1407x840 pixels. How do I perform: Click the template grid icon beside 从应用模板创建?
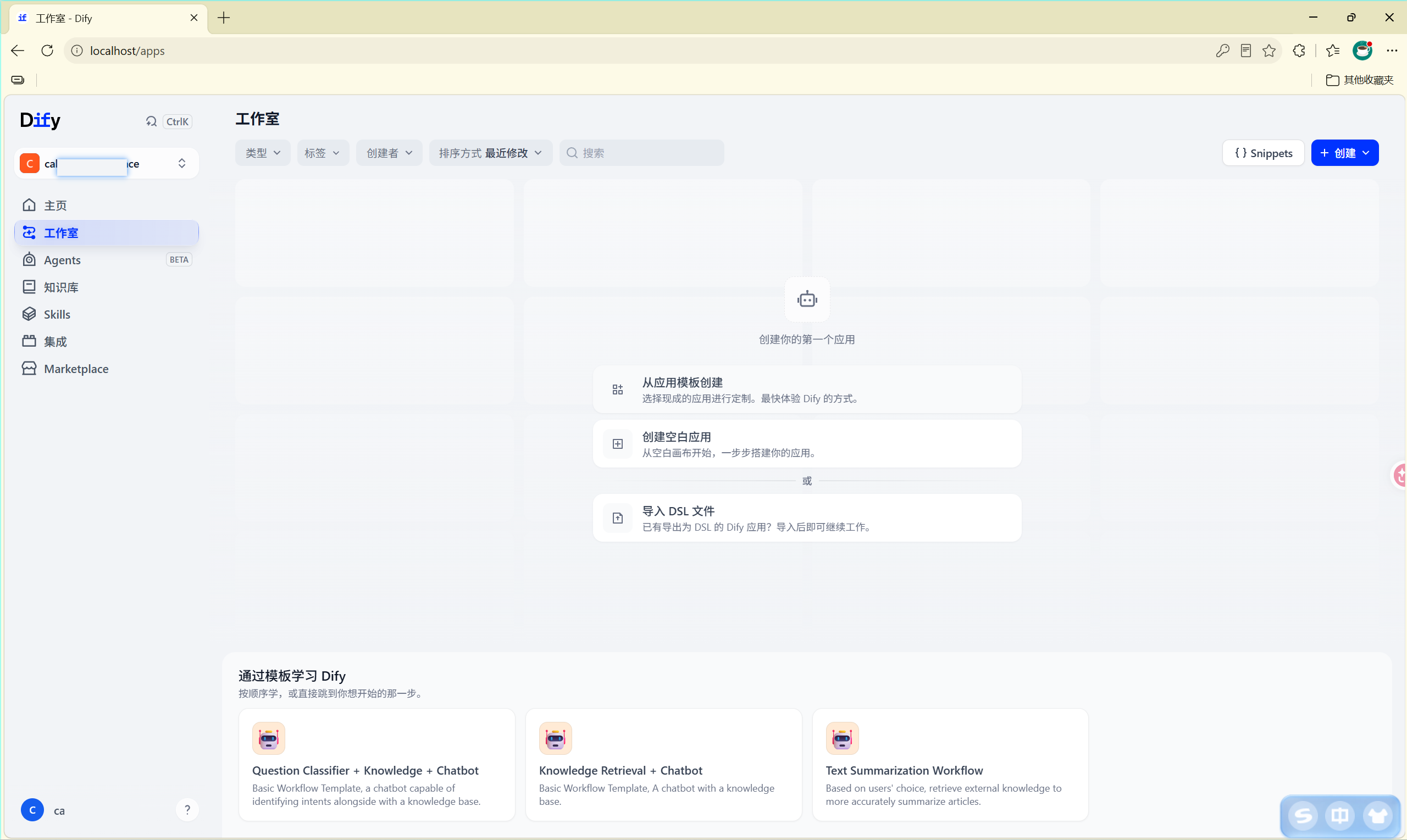[x=618, y=390]
